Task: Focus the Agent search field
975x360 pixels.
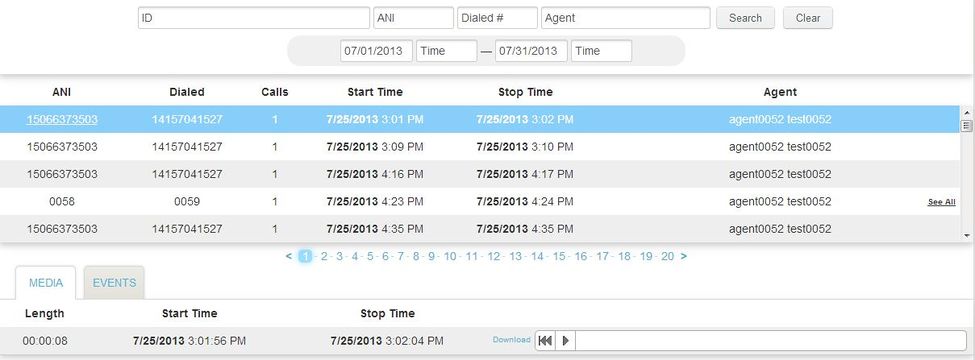Action: pos(626,18)
